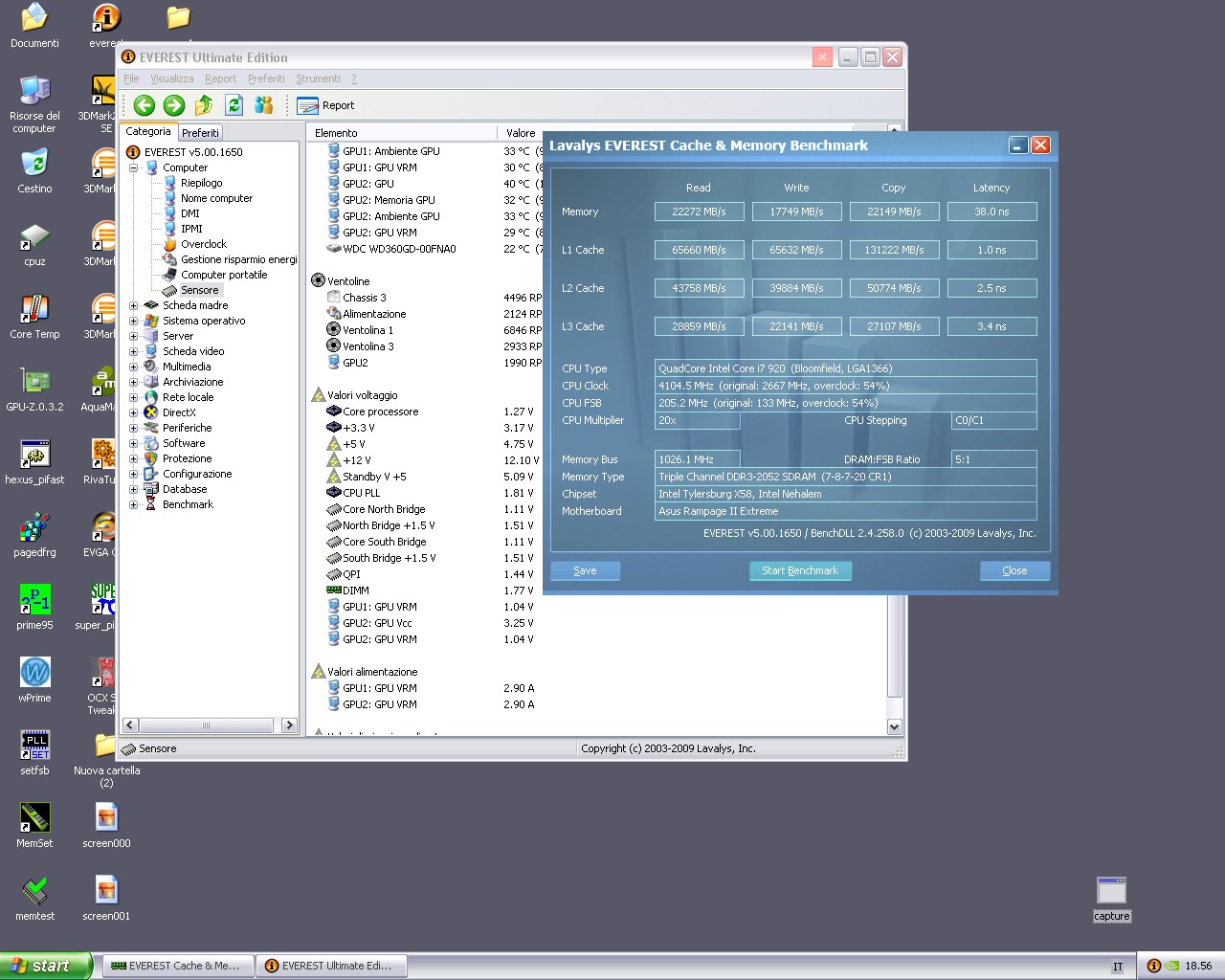
Task: Click the Elemento column header
Action: click(x=402, y=133)
